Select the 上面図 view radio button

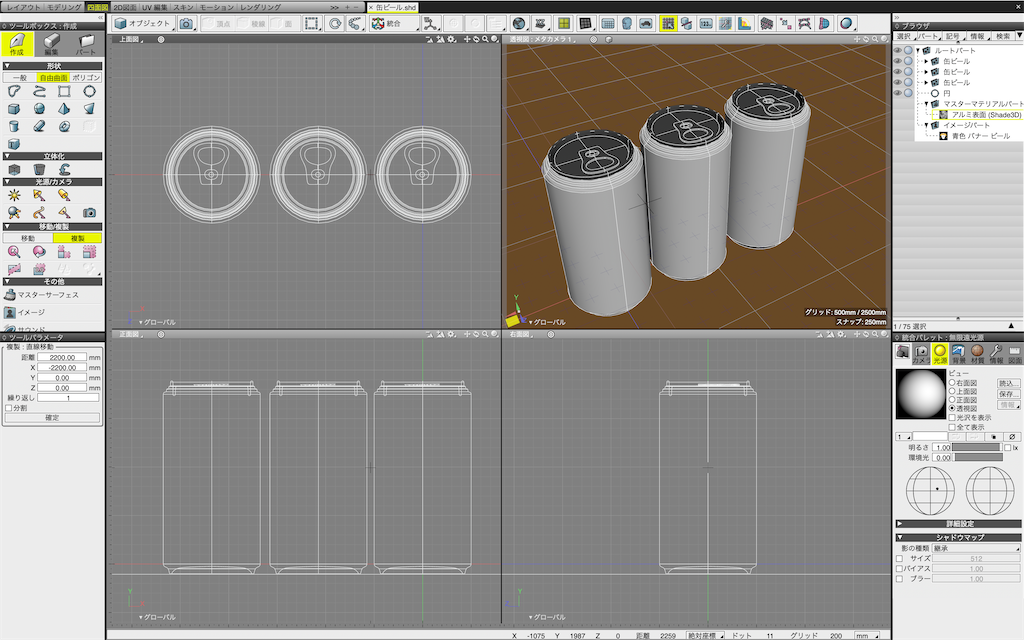pyautogui.click(x=952, y=391)
